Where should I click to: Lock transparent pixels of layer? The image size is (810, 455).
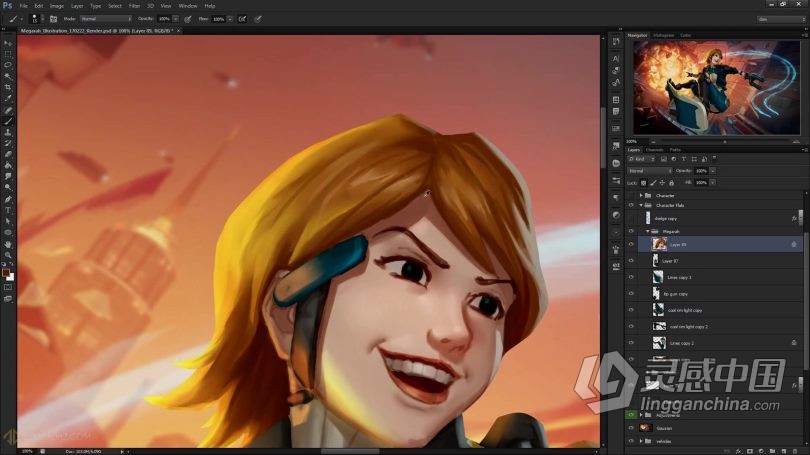coord(644,183)
